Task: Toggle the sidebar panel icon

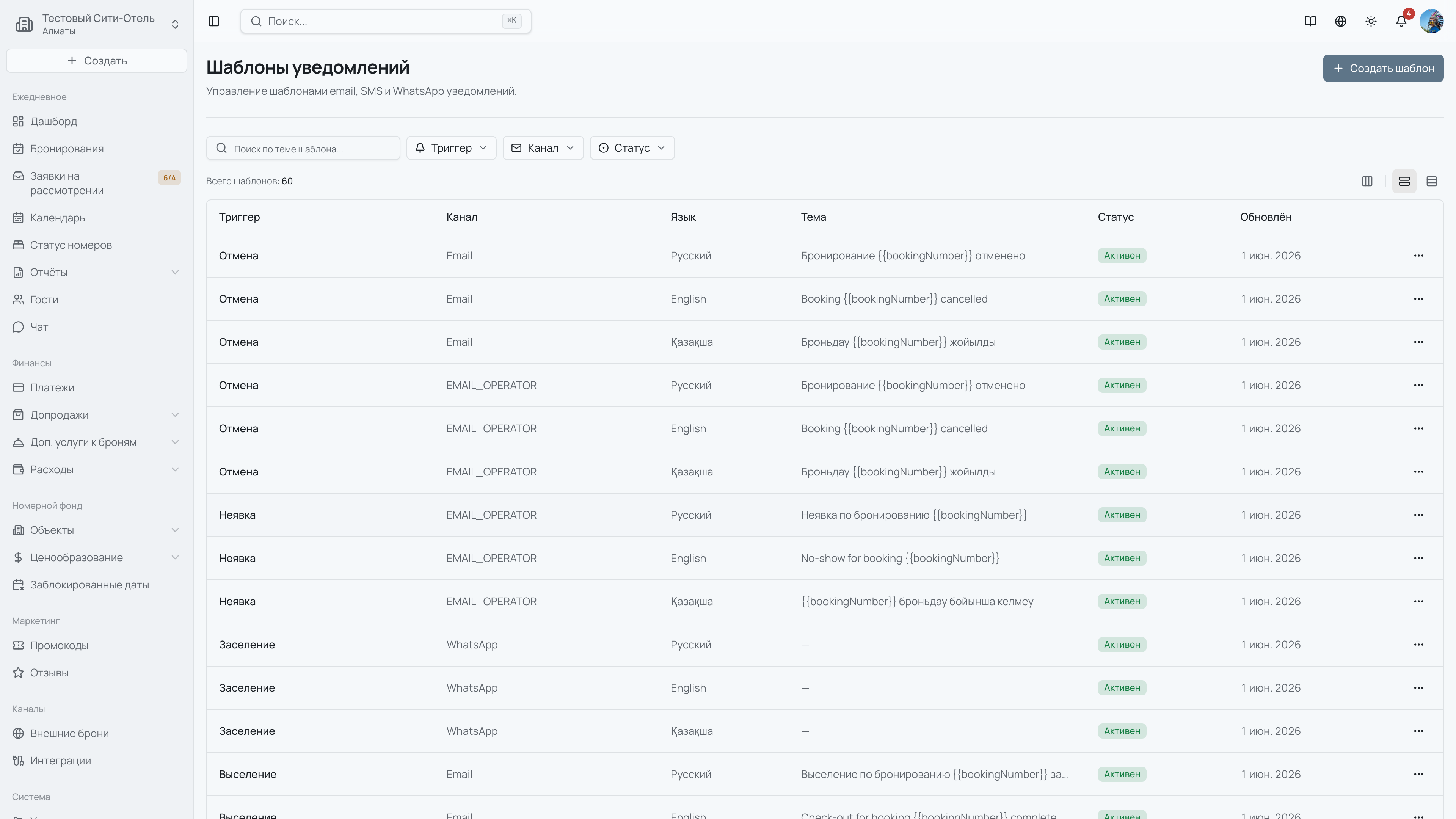Action: (x=213, y=21)
